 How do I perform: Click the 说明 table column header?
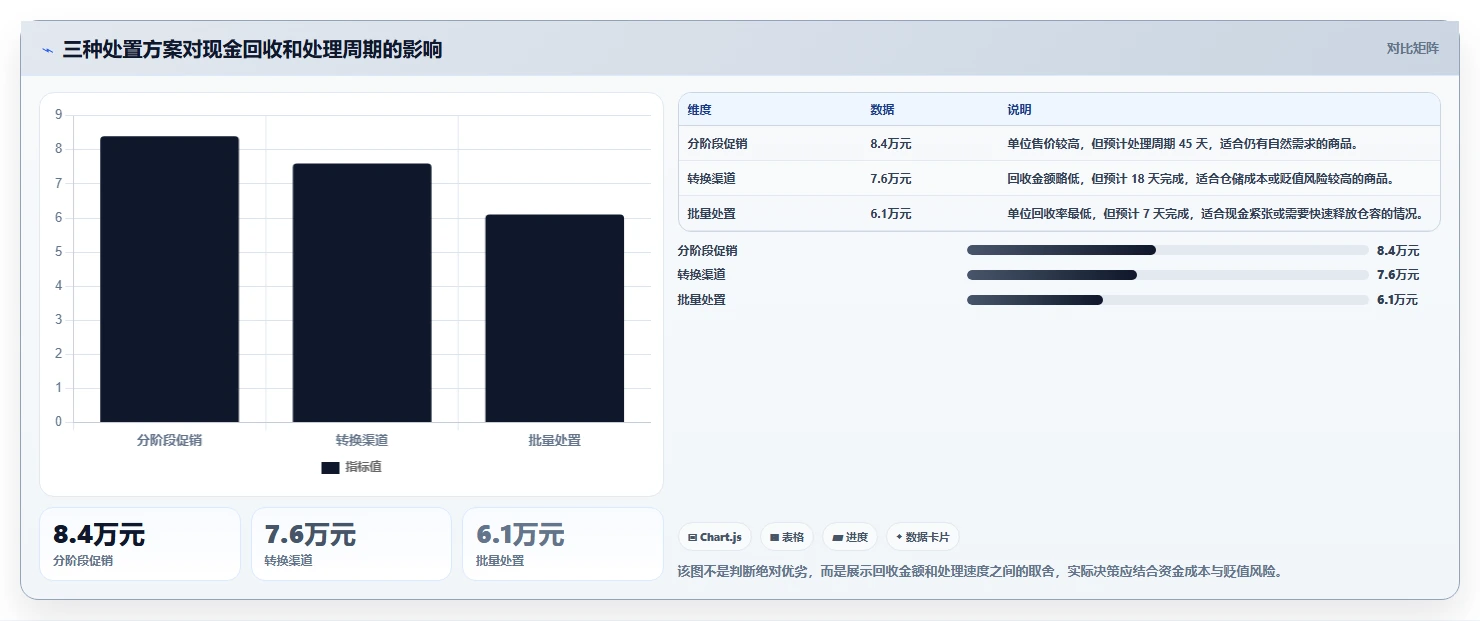(x=1019, y=110)
